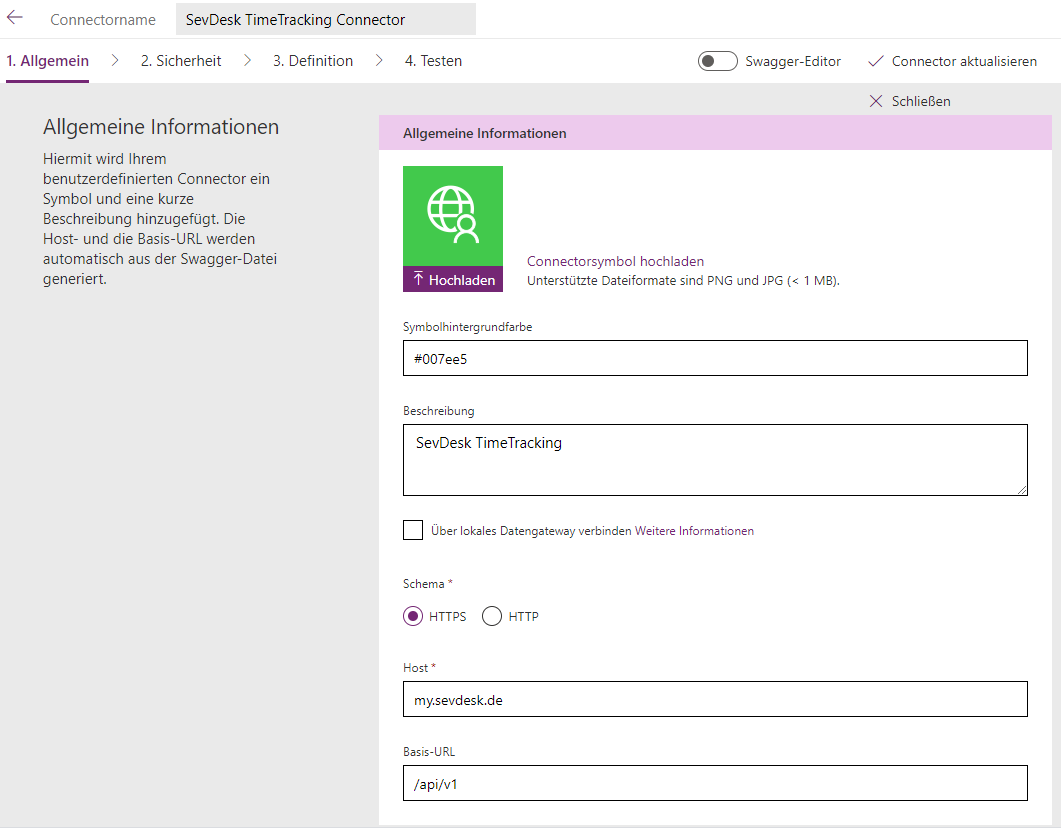Open the 3. Definition step
Screen dimensions: 1061x829
tap(313, 60)
